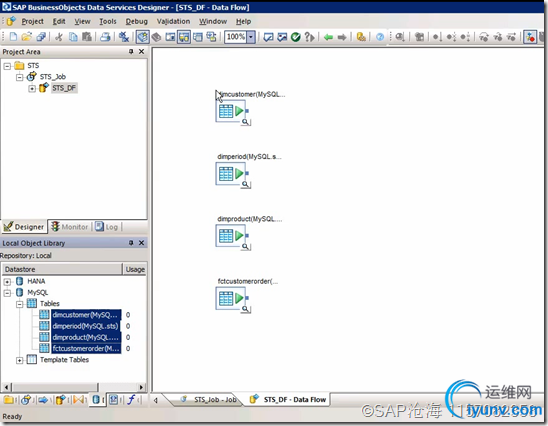
Task: Close the Project Area panel
Action: tap(142, 52)
